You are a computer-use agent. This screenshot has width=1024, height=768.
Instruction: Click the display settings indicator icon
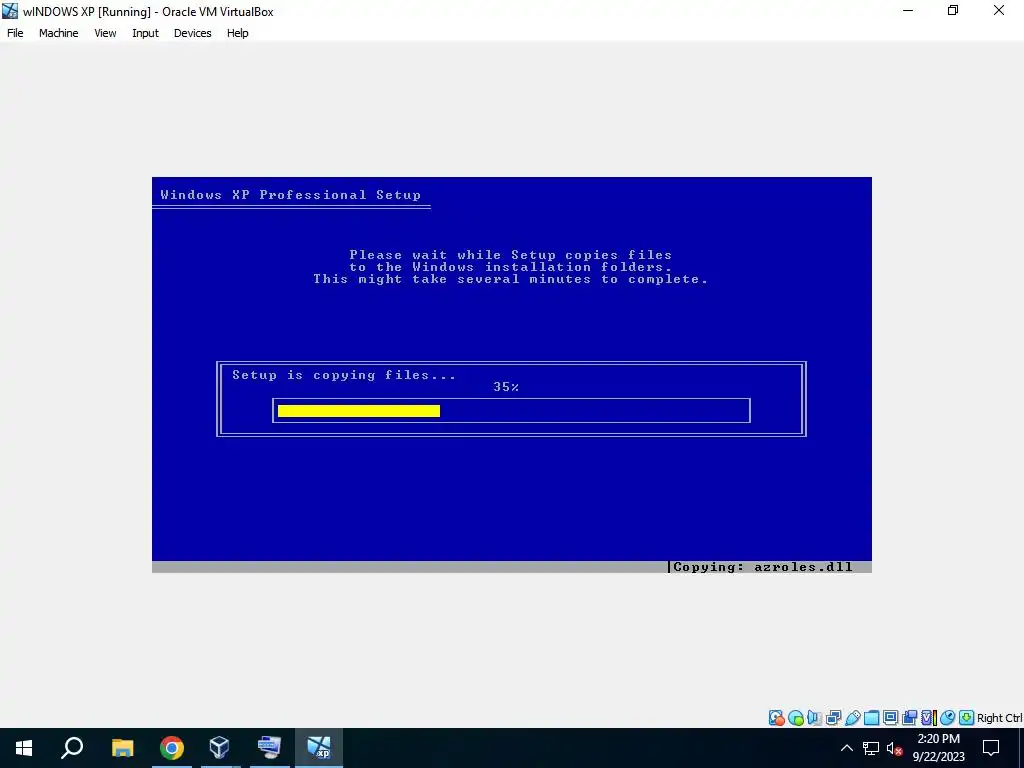(x=890, y=718)
